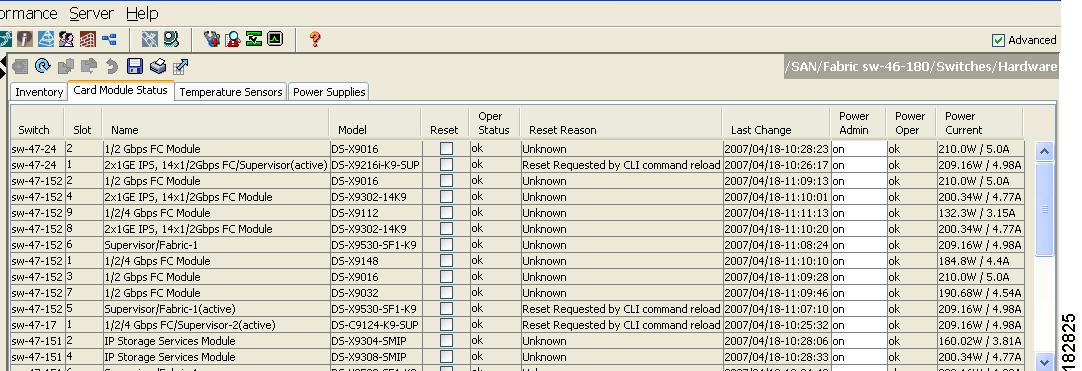Open Power Admin cell for DS-X9304-SMIP row
The width and height of the screenshot is (1082, 371).
coord(858,341)
